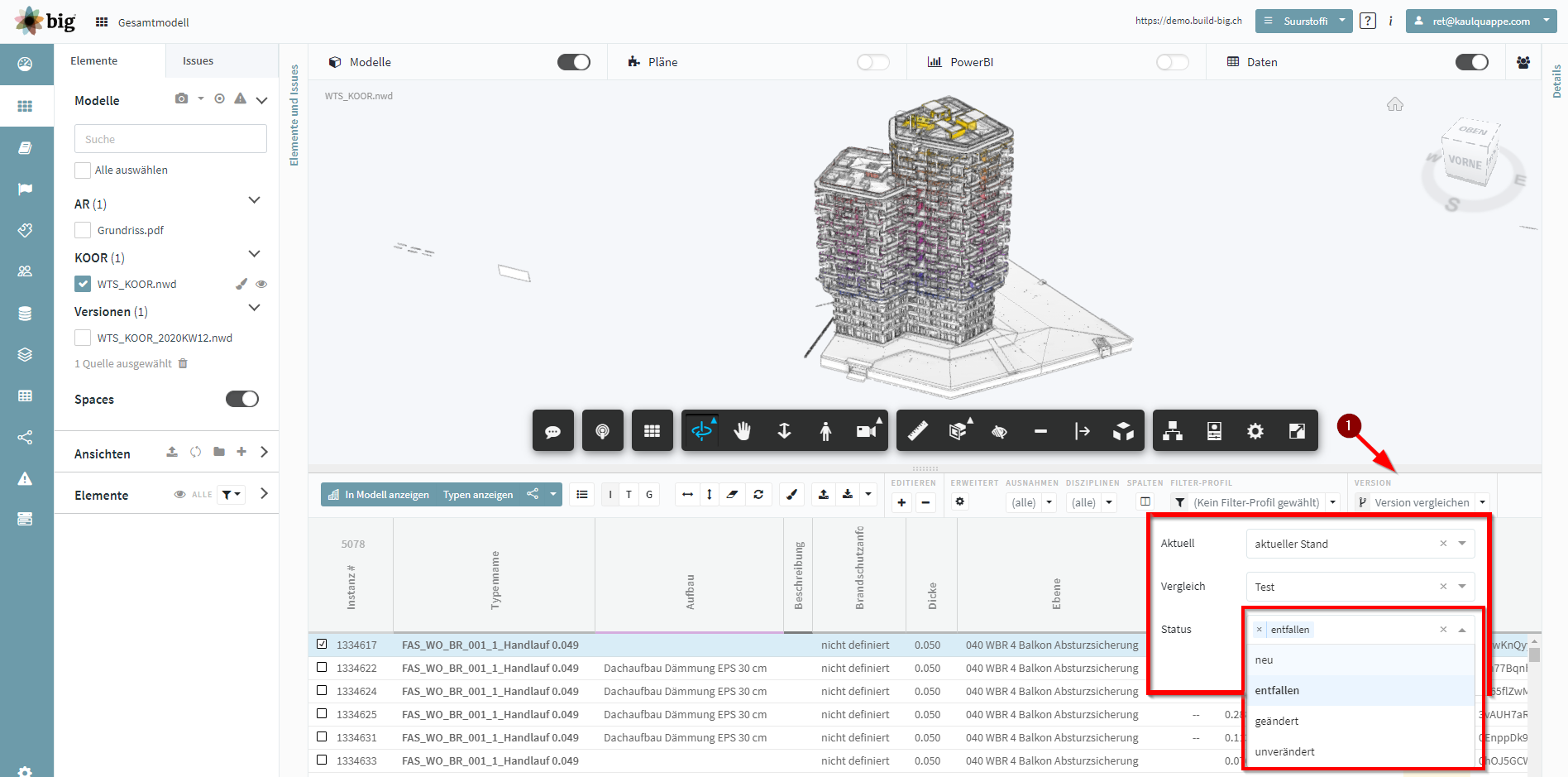Collapse the KOOR group chevron
Image resolution: width=1568 pixels, height=777 pixels.
tap(255, 254)
